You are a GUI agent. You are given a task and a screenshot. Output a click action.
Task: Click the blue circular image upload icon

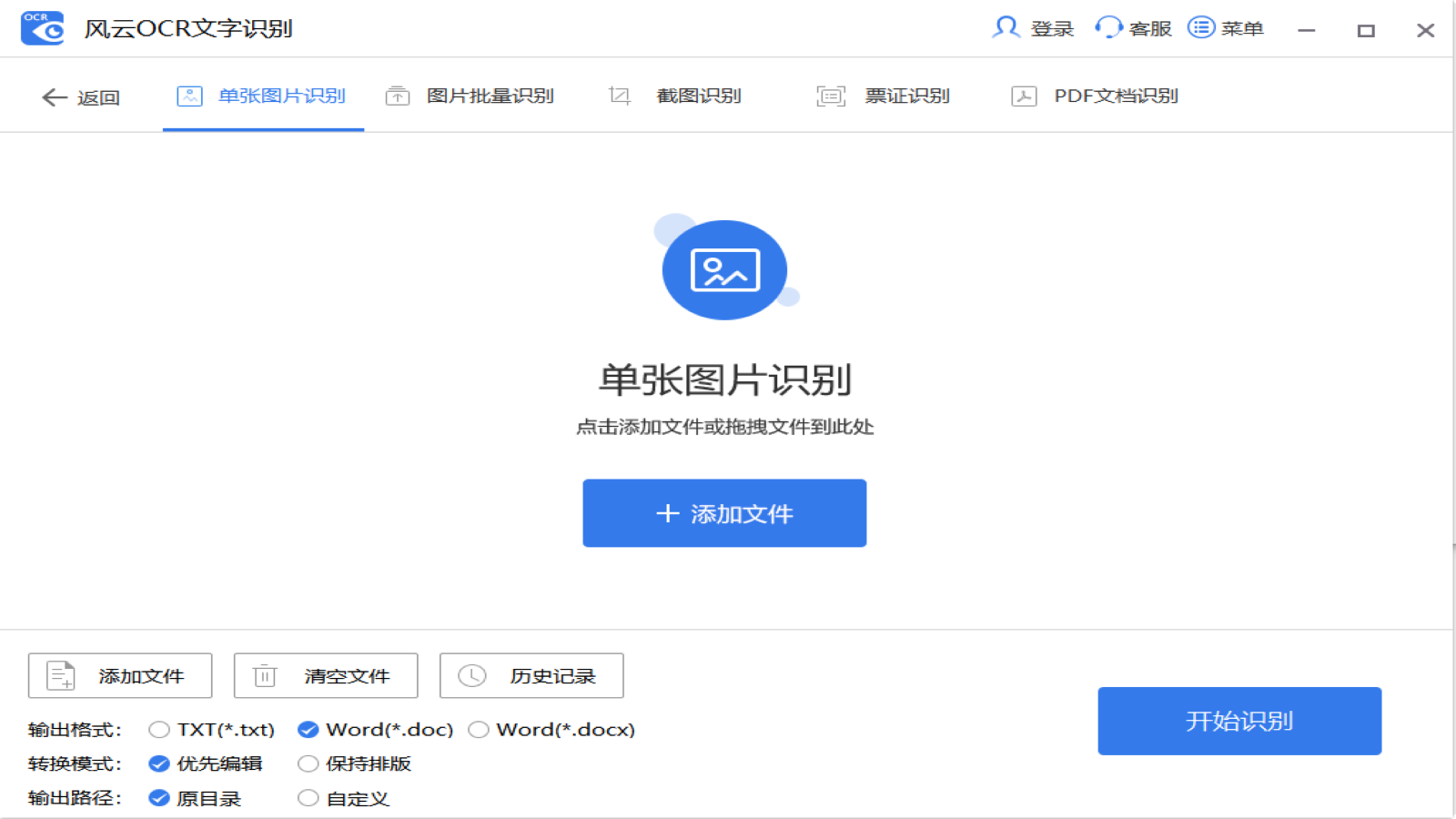click(724, 270)
